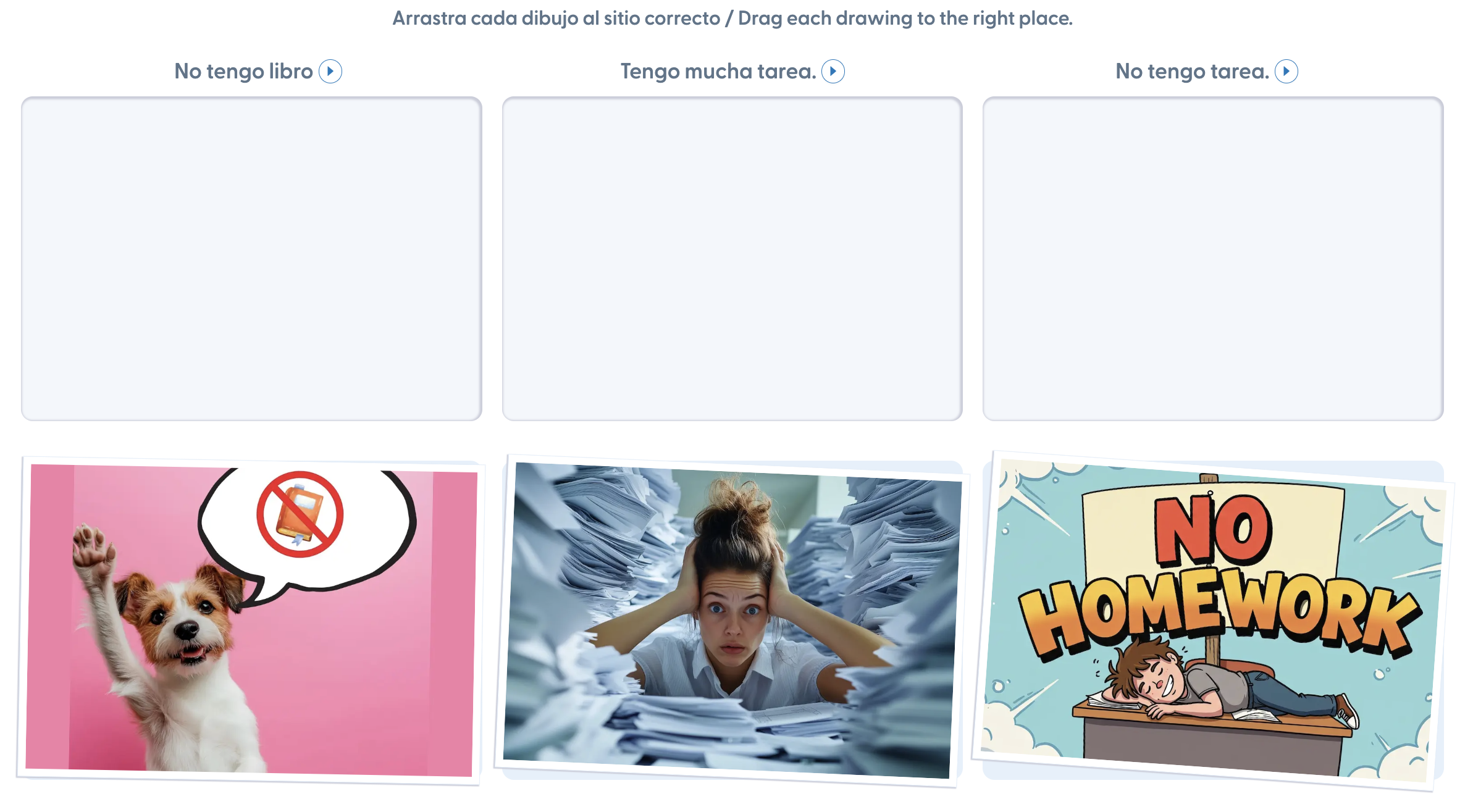1473x812 pixels.
Task: Click the "No tengo tarea." label text
Action: (x=1192, y=72)
